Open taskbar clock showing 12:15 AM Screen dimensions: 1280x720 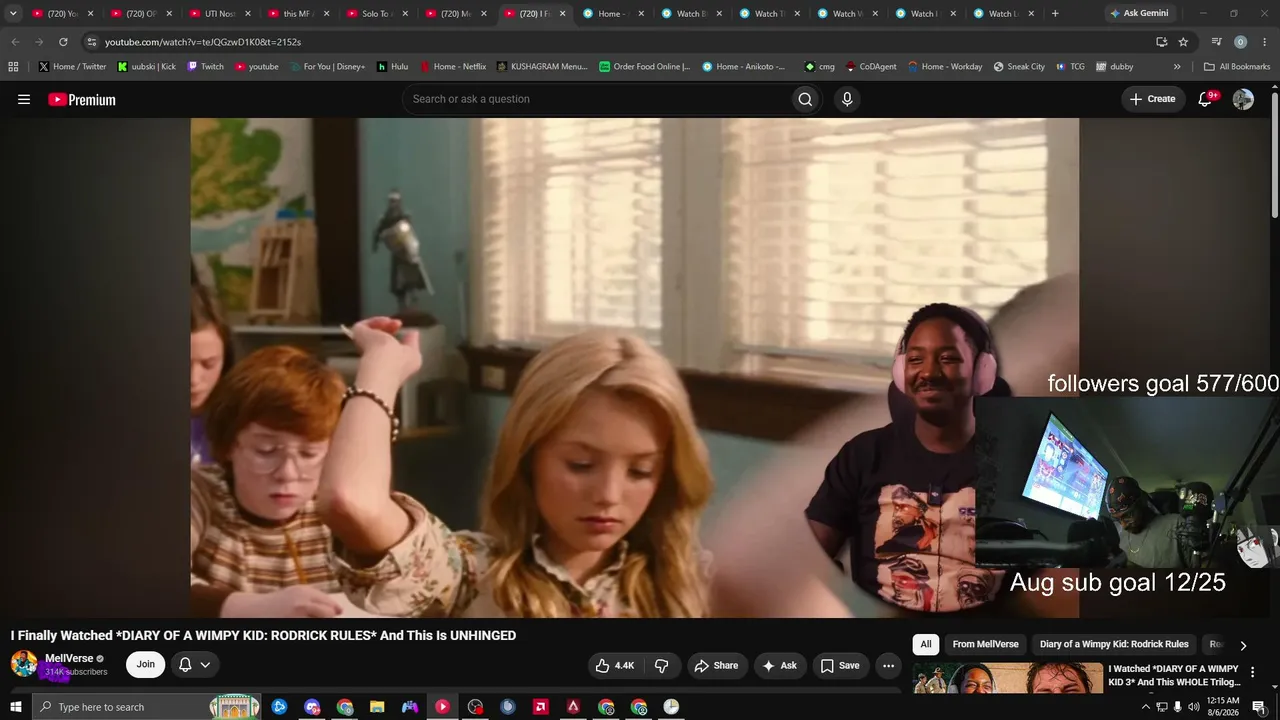[x=1223, y=707]
